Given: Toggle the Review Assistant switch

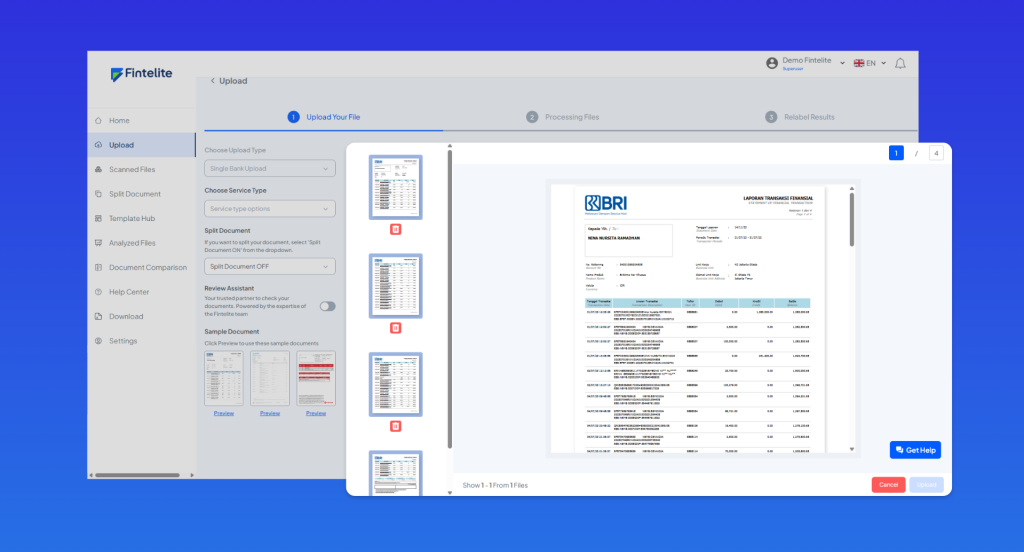Looking at the screenshot, I should (327, 306).
